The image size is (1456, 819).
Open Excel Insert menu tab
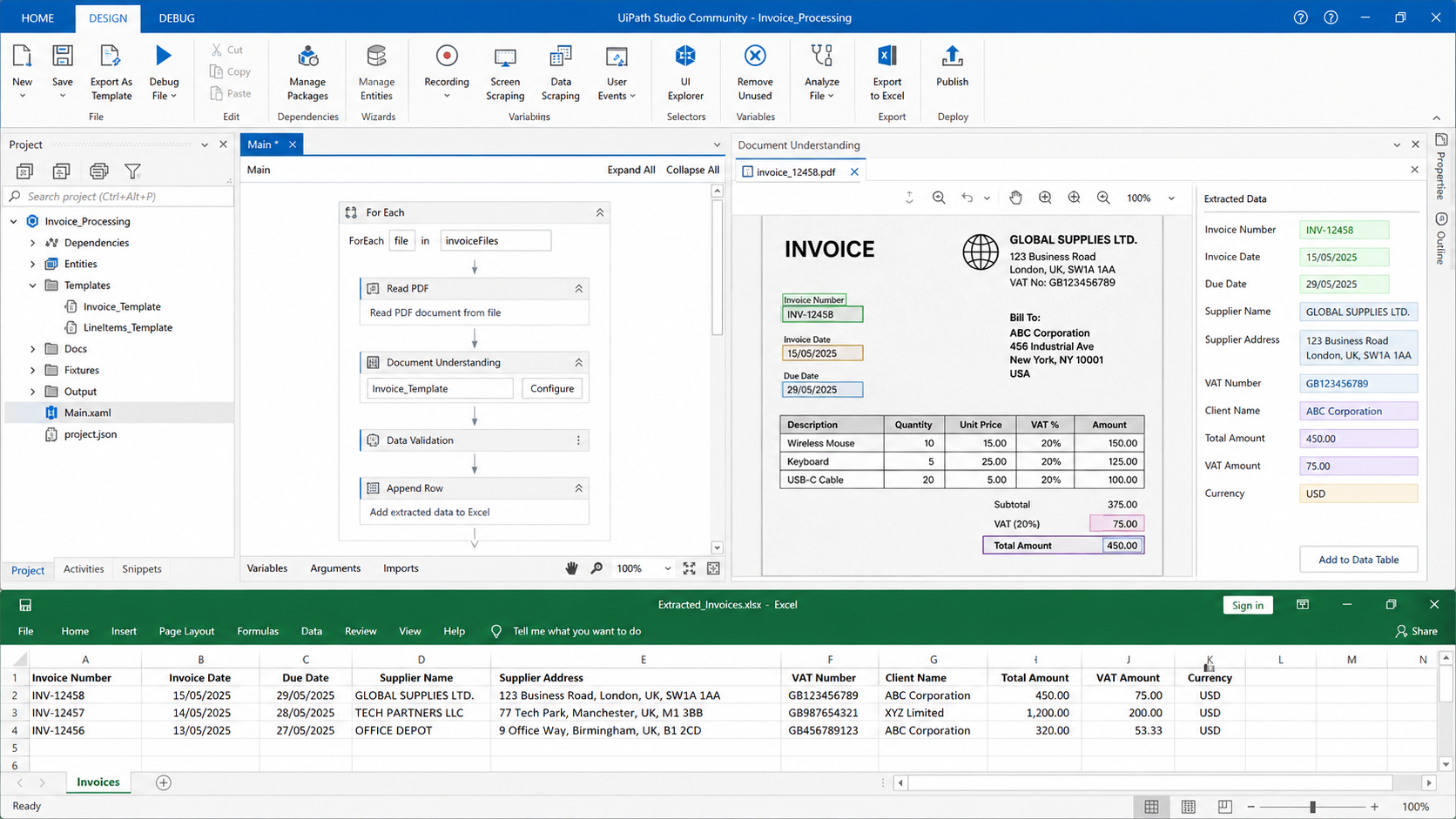pyautogui.click(x=124, y=631)
